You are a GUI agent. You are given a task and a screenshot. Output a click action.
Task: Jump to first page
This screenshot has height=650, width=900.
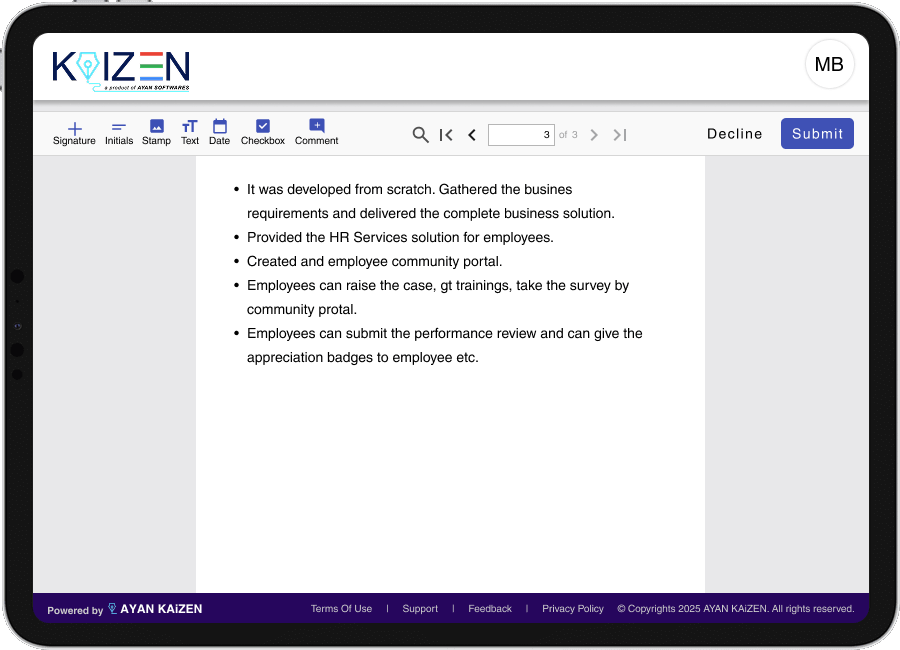click(x=446, y=135)
